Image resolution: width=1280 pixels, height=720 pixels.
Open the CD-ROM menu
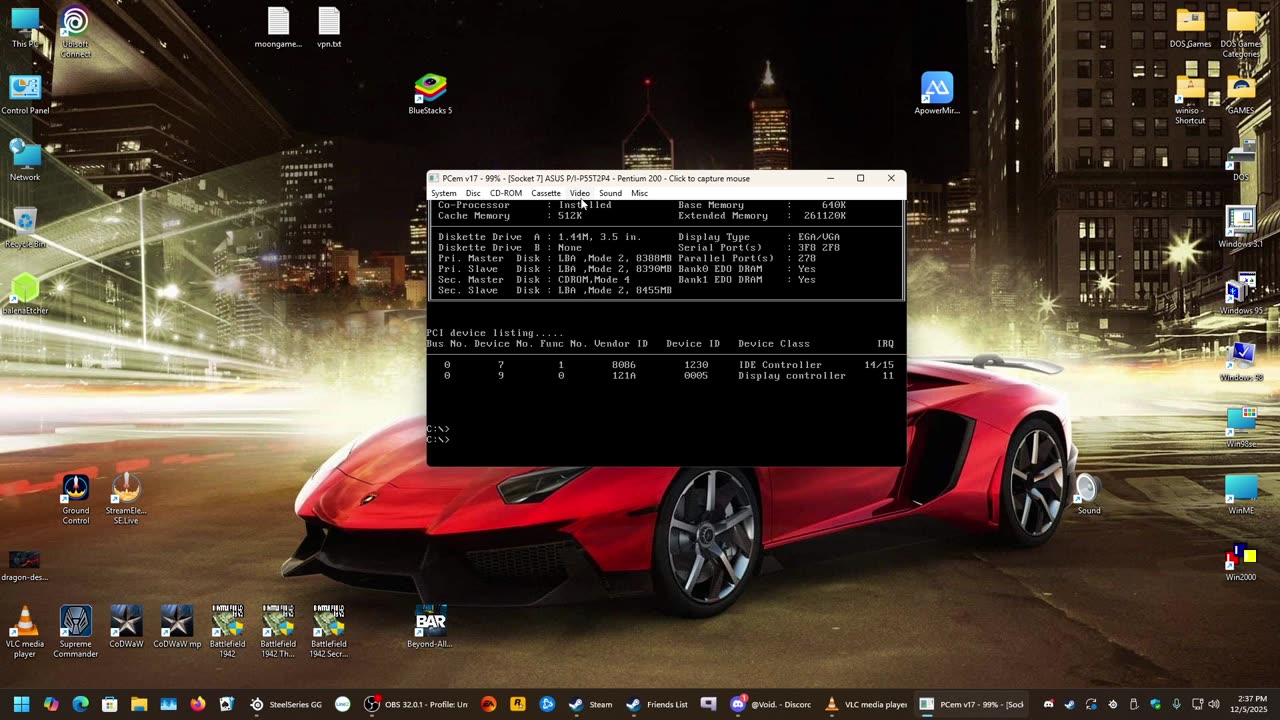[505, 193]
